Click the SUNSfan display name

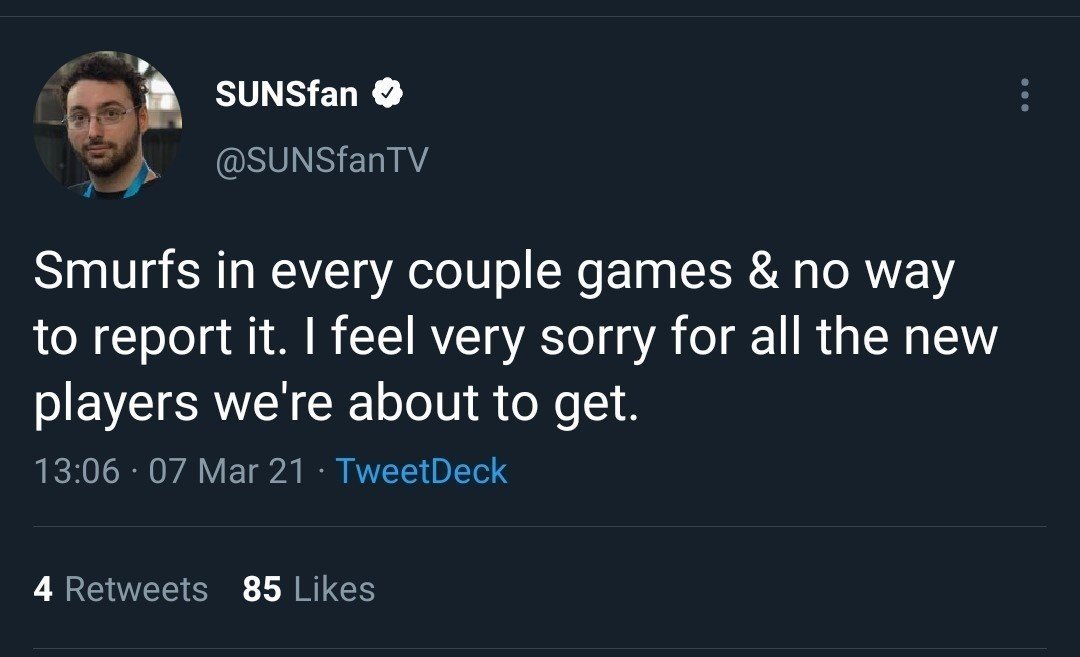click(x=286, y=95)
